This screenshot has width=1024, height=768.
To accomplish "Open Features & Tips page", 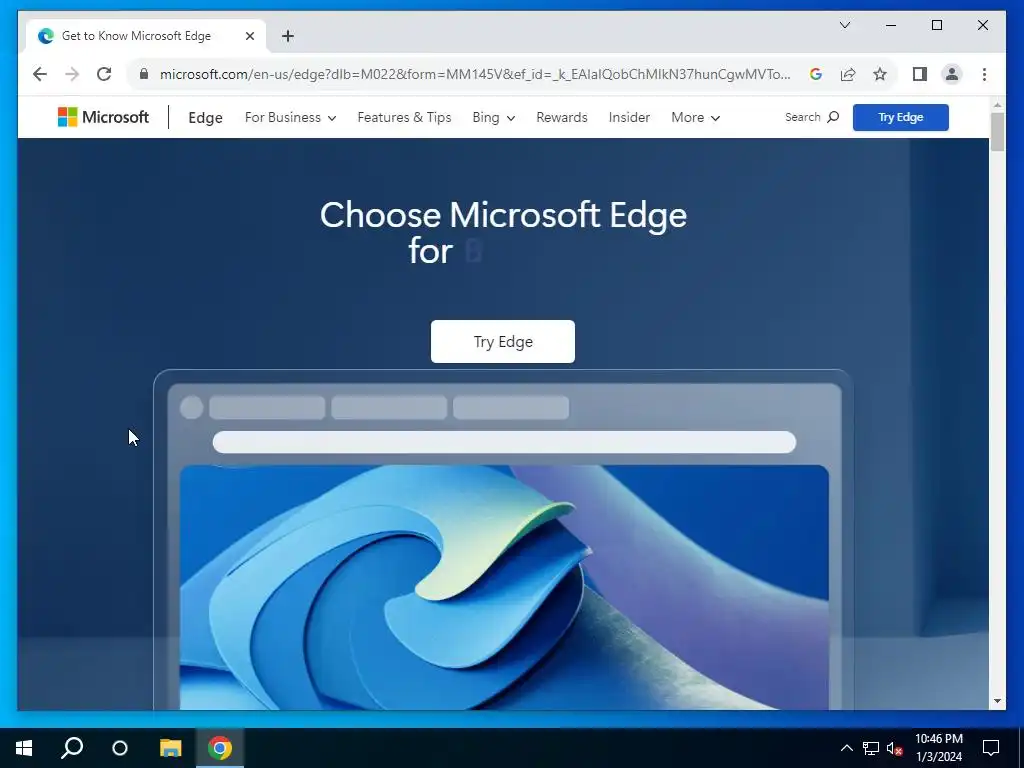I will click(404, 118).
